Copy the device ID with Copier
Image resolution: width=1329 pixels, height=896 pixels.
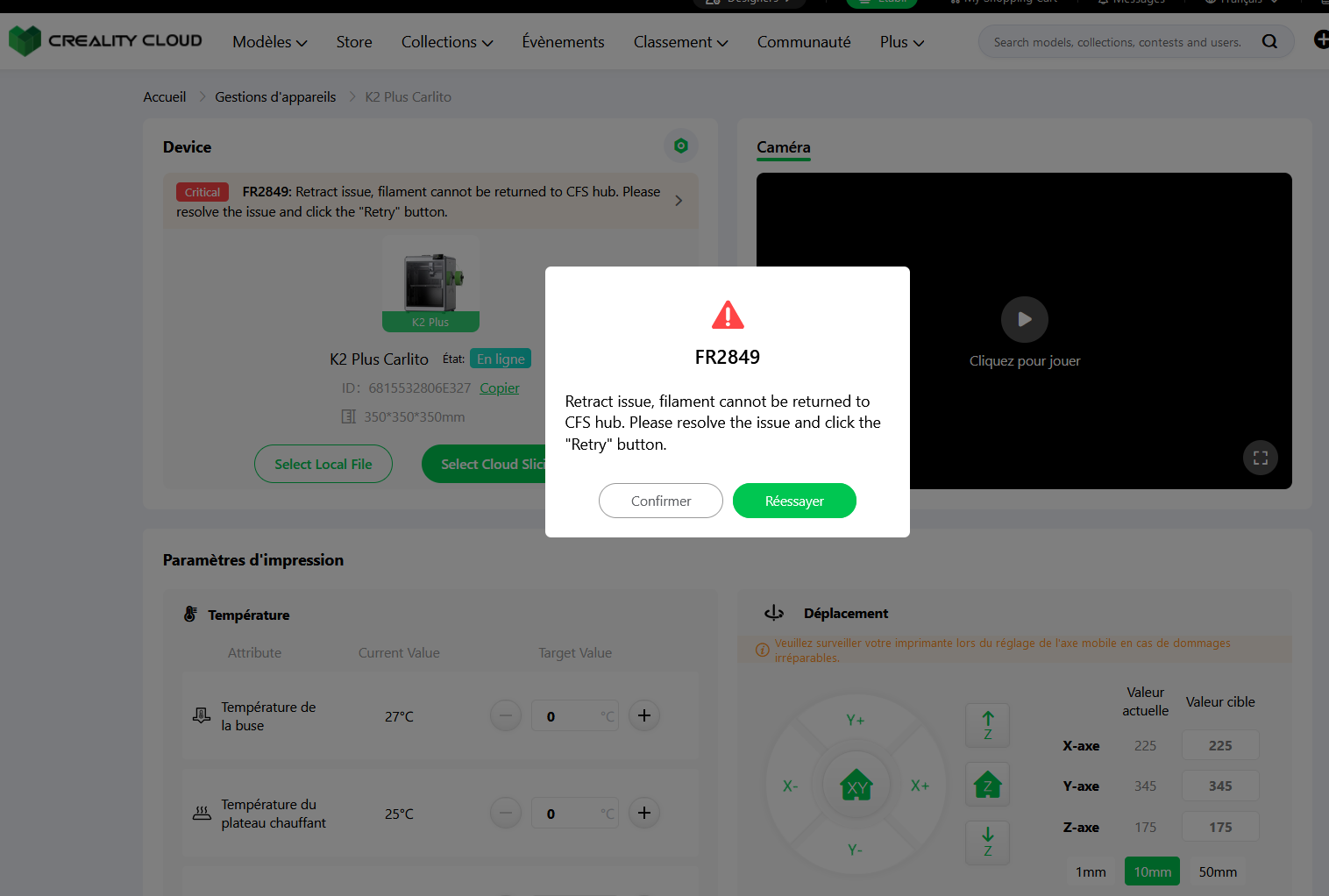(x=500, y=388)
